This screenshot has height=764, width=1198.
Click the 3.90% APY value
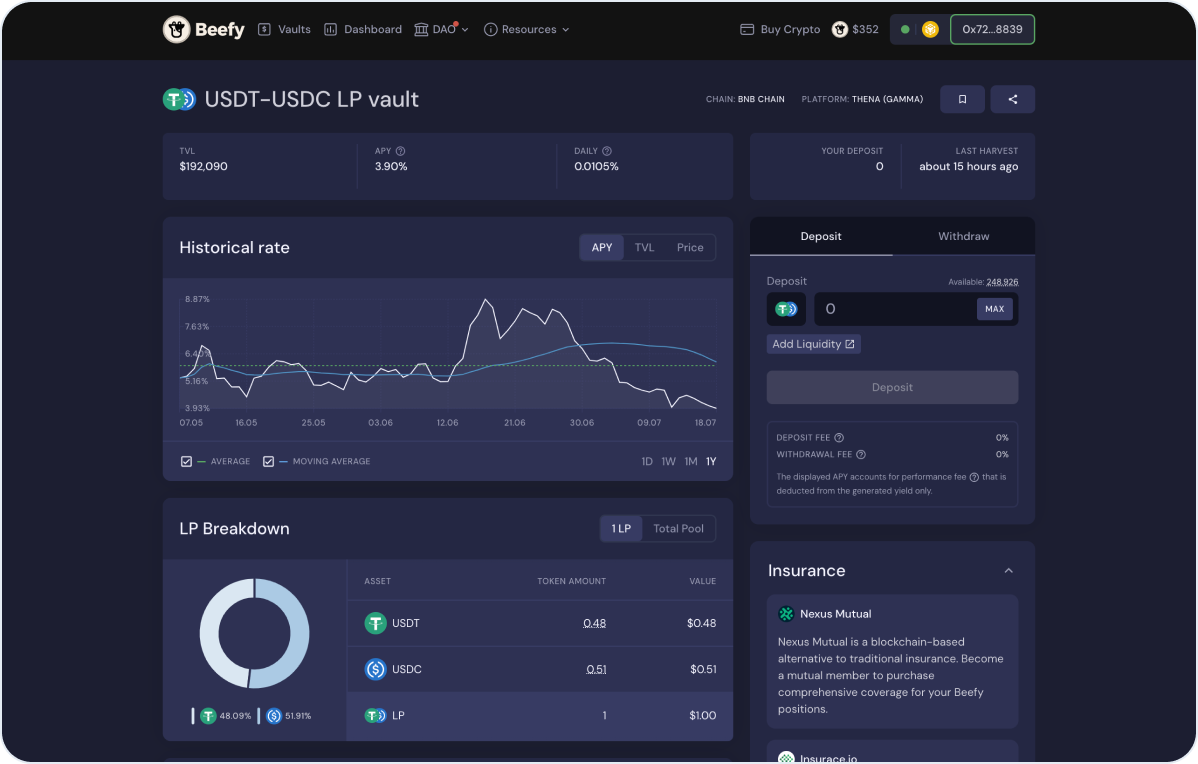tap(391, 167)
